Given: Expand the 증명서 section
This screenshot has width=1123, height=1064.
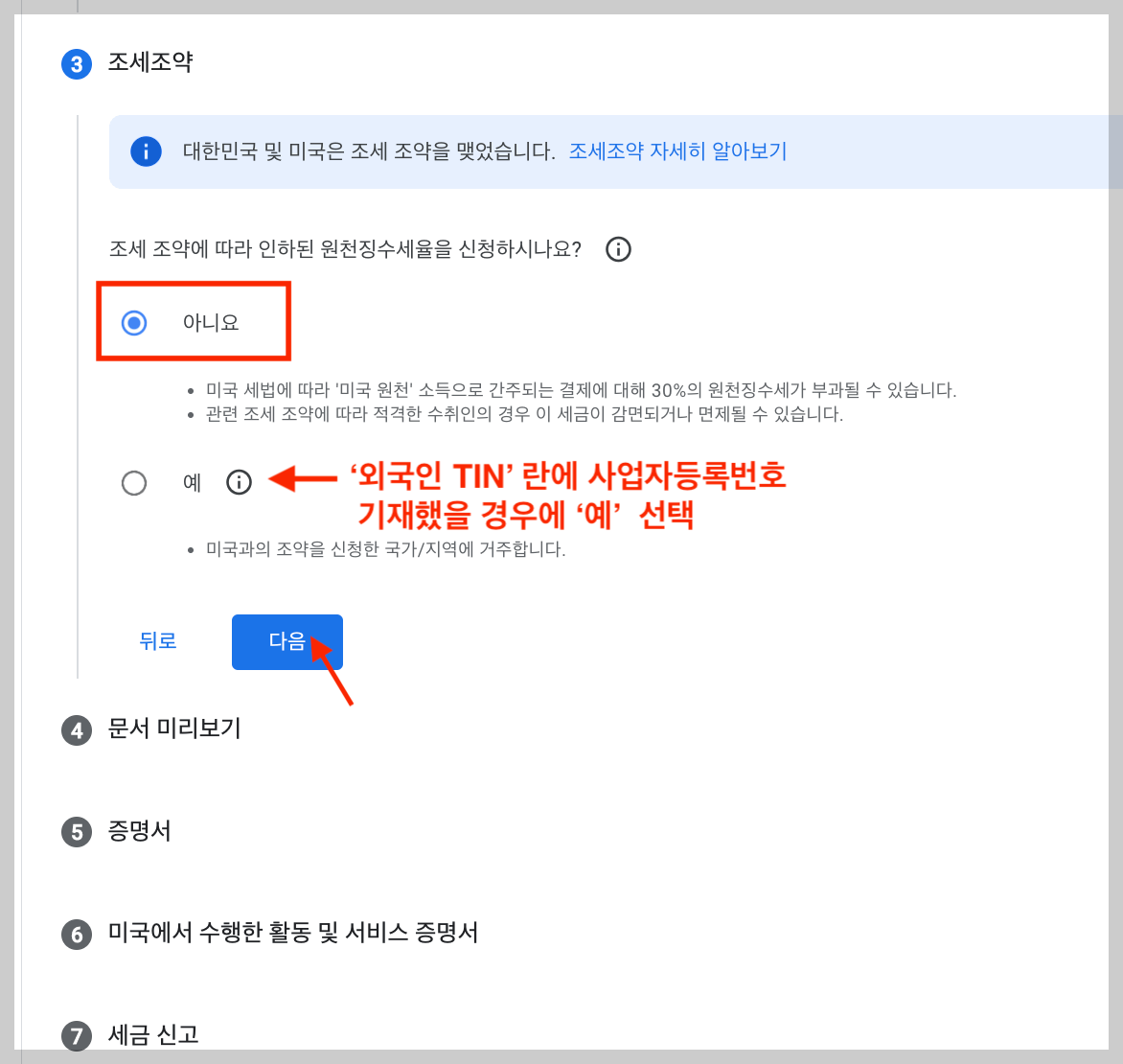Looking at the screenshot, I should (x=141, y=832).
